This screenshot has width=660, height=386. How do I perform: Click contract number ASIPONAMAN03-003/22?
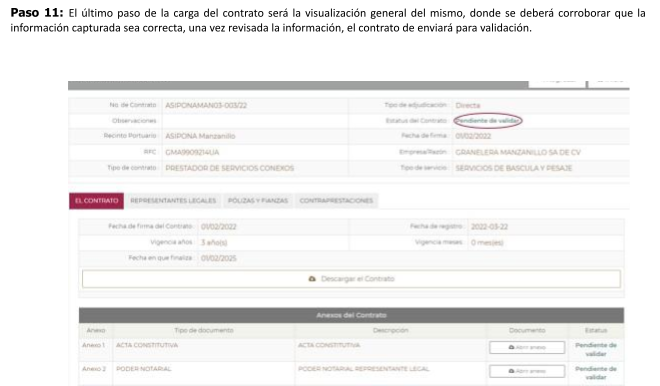click(x=206, y=105)
